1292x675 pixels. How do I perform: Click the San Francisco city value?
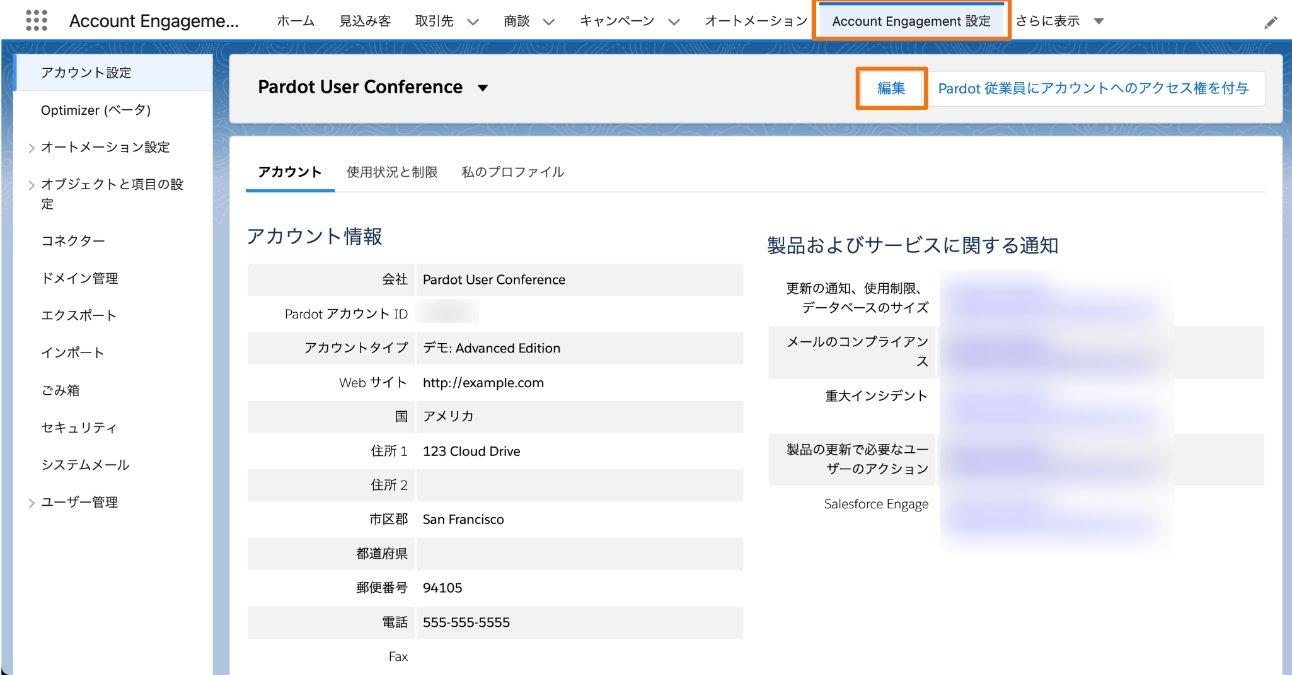point(463,520)
